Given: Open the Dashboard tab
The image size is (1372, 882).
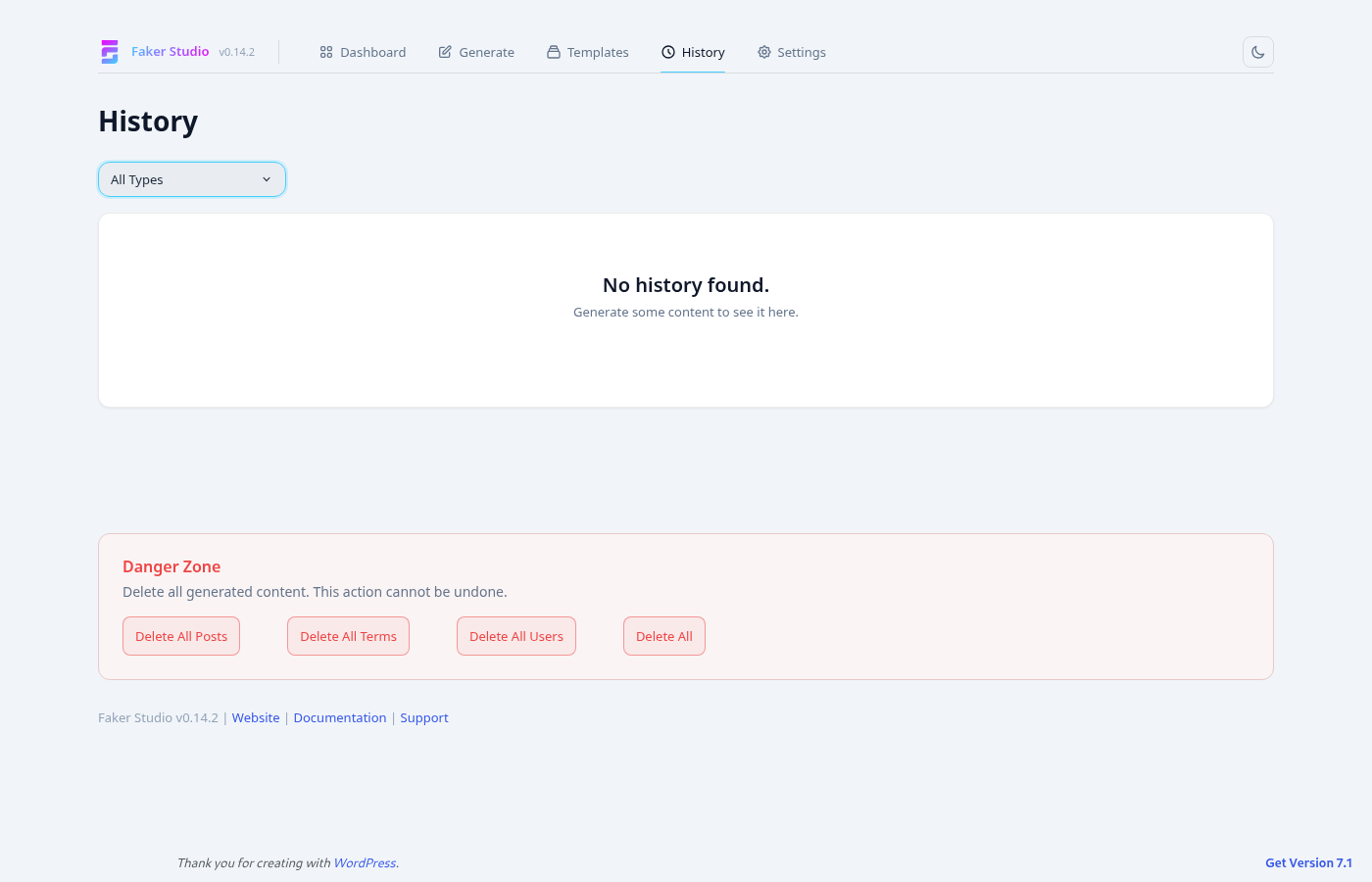Looking at the screenshot, I should click(x=363, y=52).
